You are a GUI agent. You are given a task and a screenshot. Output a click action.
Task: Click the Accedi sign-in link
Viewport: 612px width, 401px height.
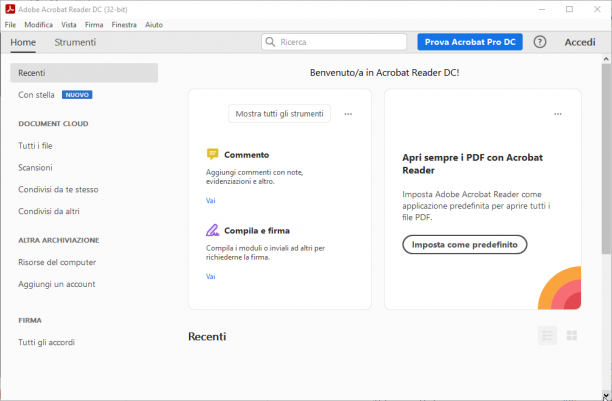580,42
